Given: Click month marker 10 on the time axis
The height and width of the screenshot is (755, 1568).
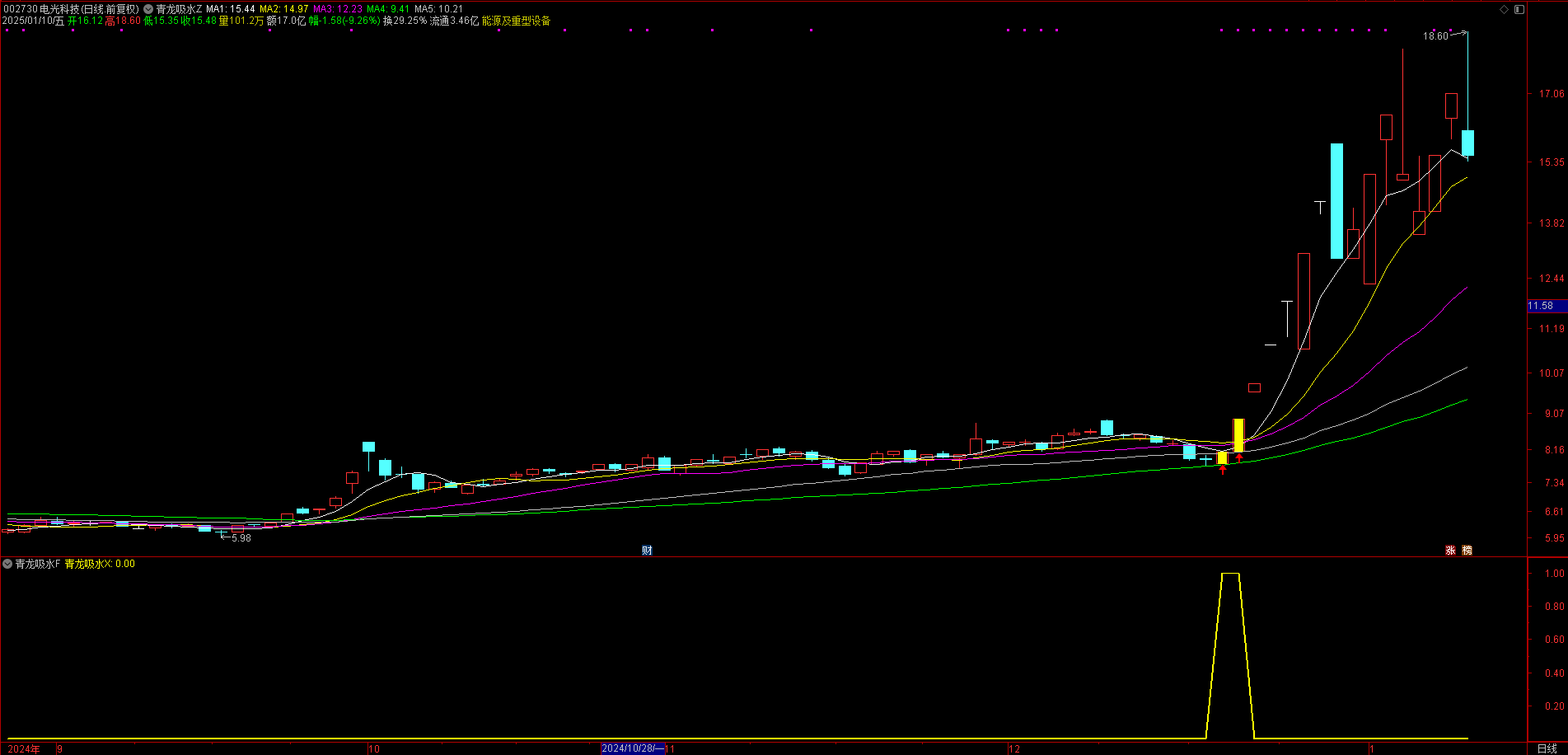Looking at the screenshot, I should 374,748.
